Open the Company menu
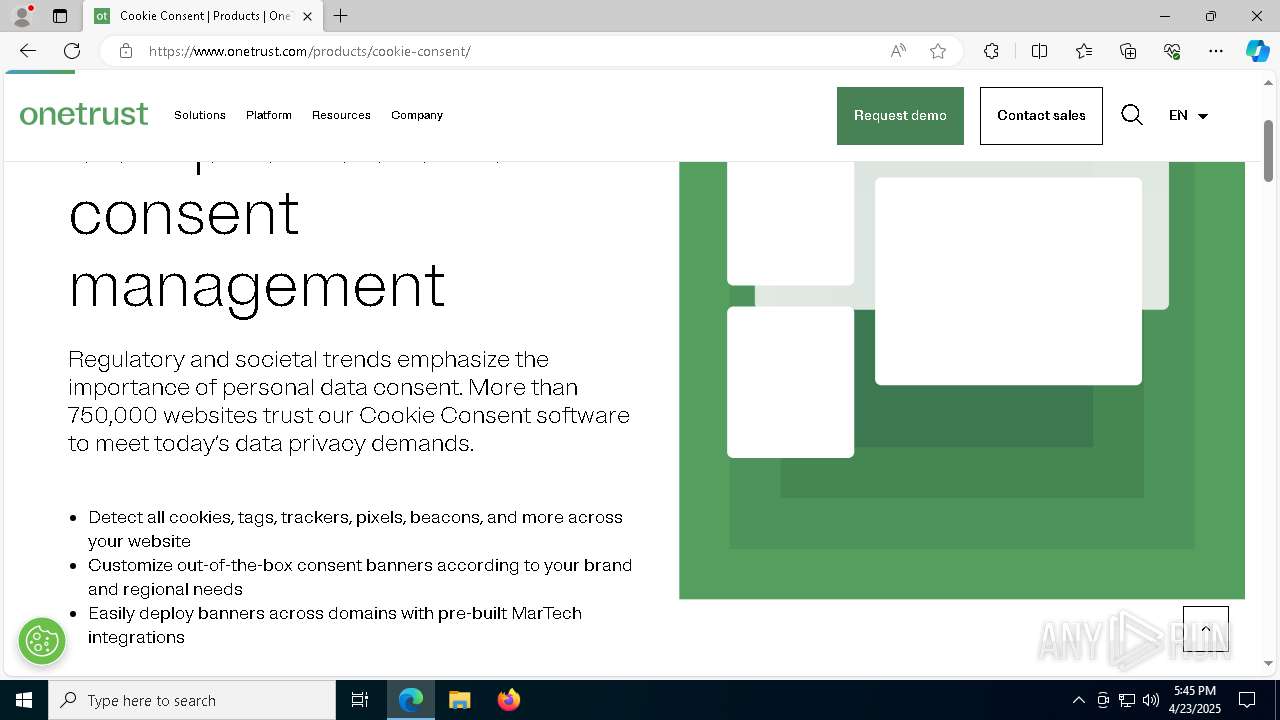 (x=417, y=115)
